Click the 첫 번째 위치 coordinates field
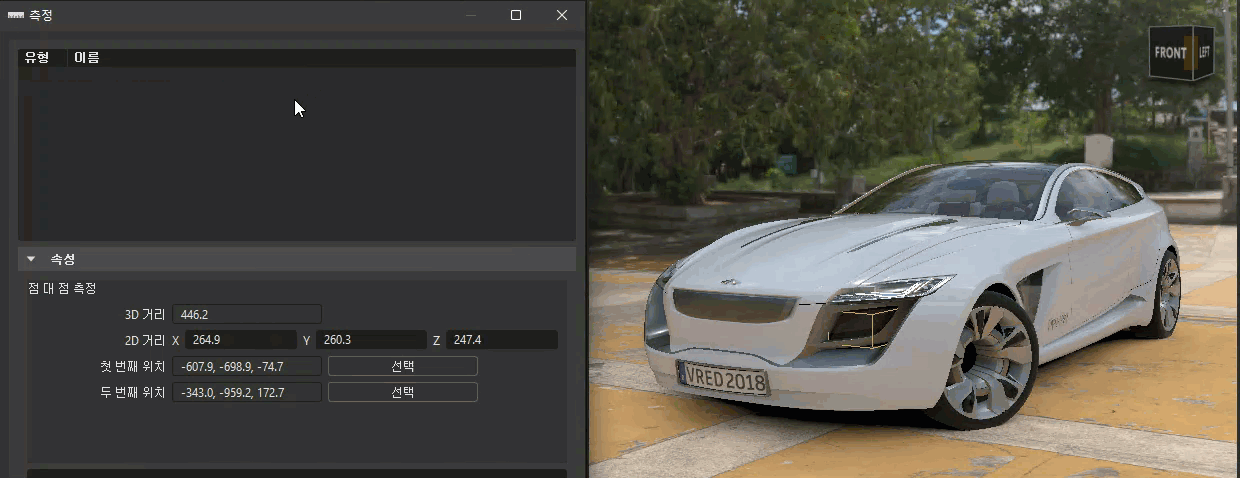This screenshot has height=478, width=1240. [247, 366]
